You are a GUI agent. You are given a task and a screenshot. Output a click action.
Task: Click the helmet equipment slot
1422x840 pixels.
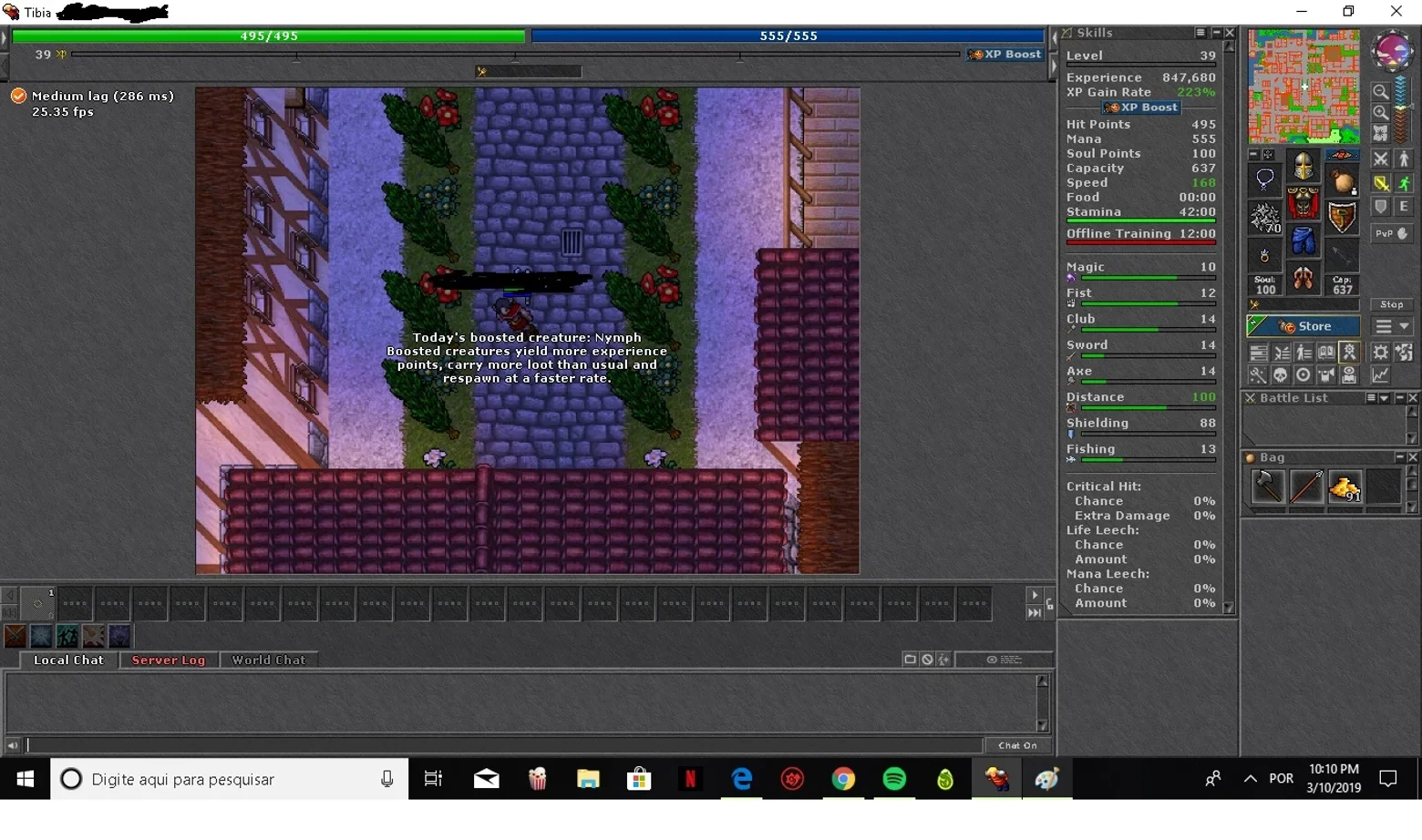pos(1303,167)
